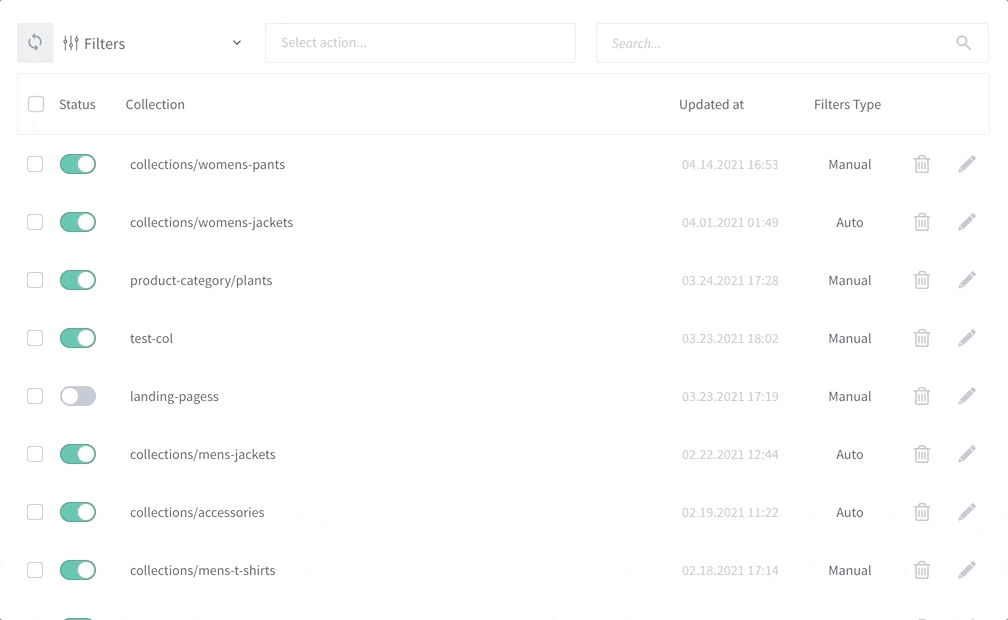Image resolution: width=1008 pixels, height=620 pixels.
Task: Expand the Filters dropdown chevron
Action: pyautogui.click(x=237, y=43)
